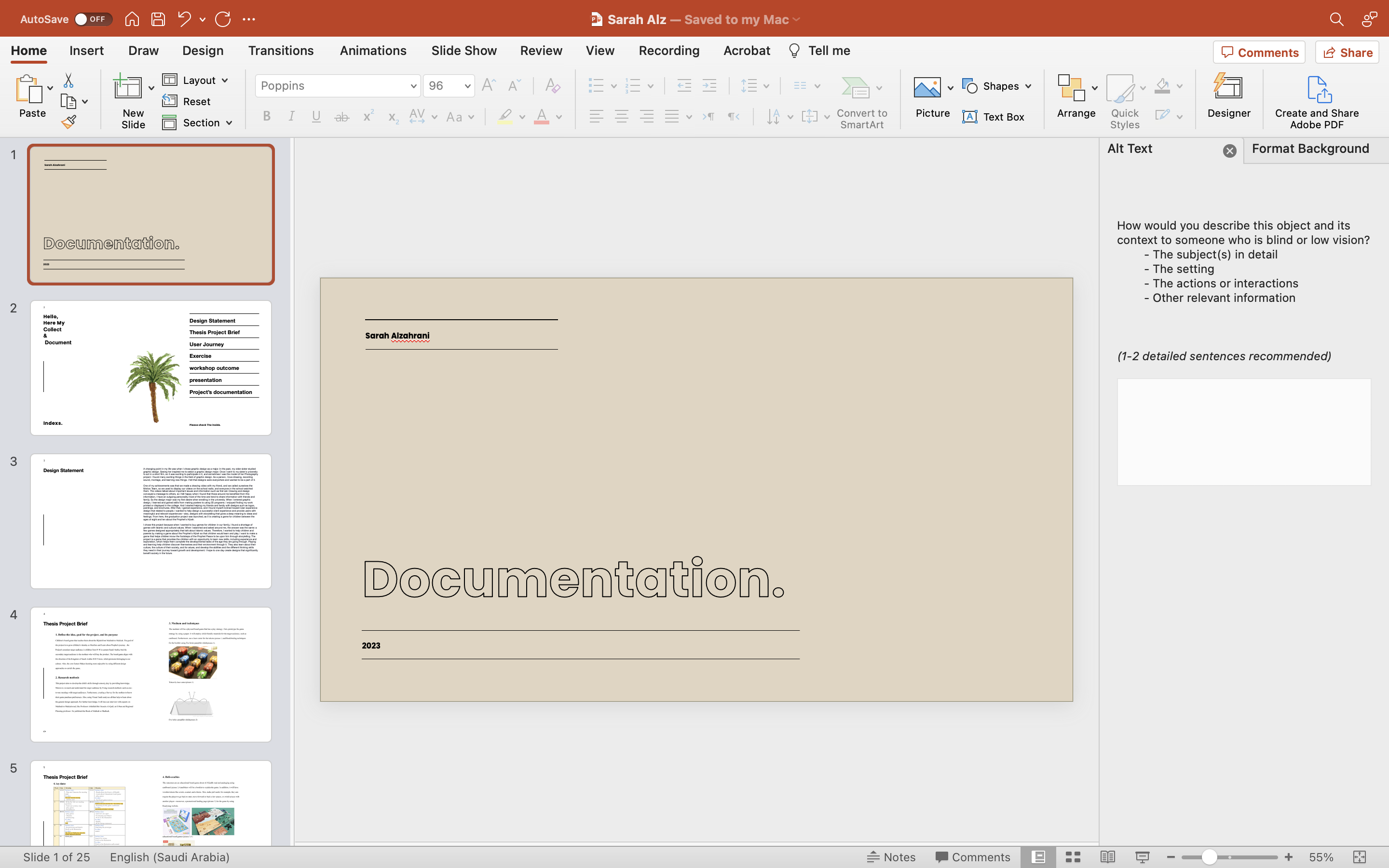Click Tell me search box
Image resolution: width=1389 pixels, height=868 pixels.
(819, 51)
